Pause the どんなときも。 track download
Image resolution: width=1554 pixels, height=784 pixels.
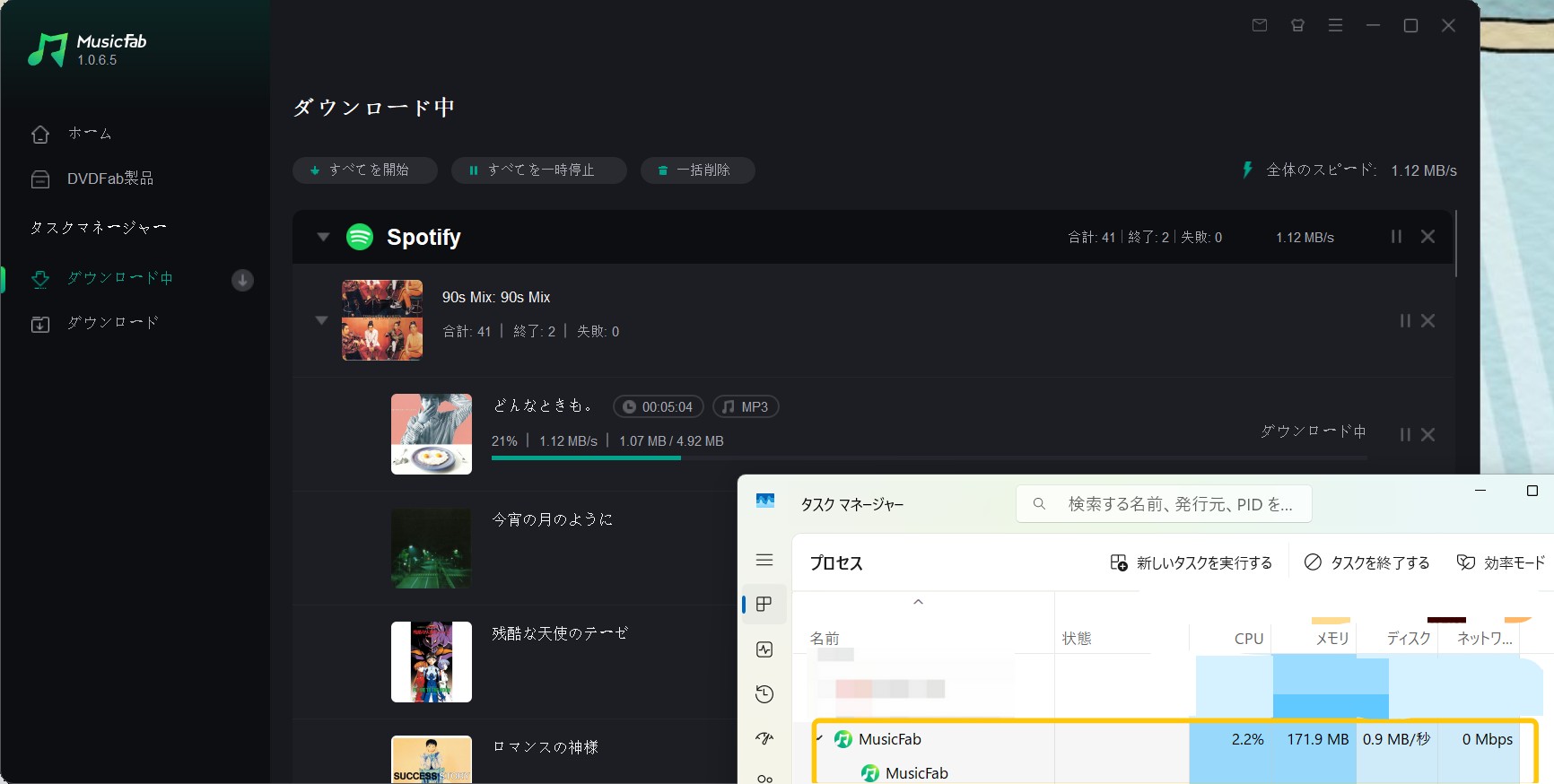[1405, 434]
